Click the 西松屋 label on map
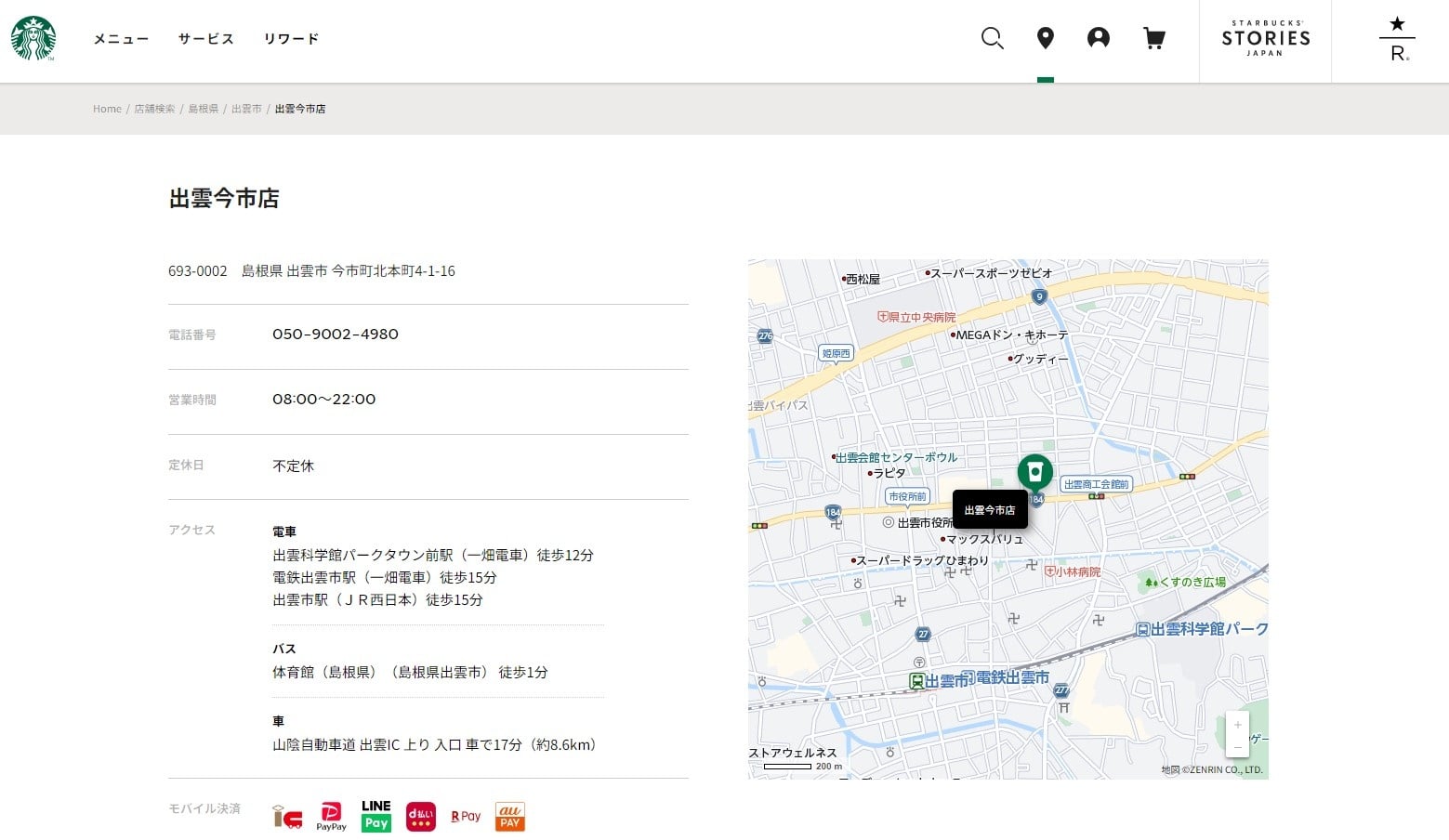 point(862,279)
